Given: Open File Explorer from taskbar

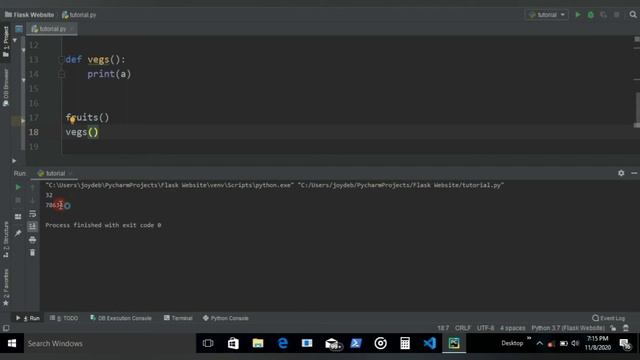Looking at the screenshot, I should 258,343.
